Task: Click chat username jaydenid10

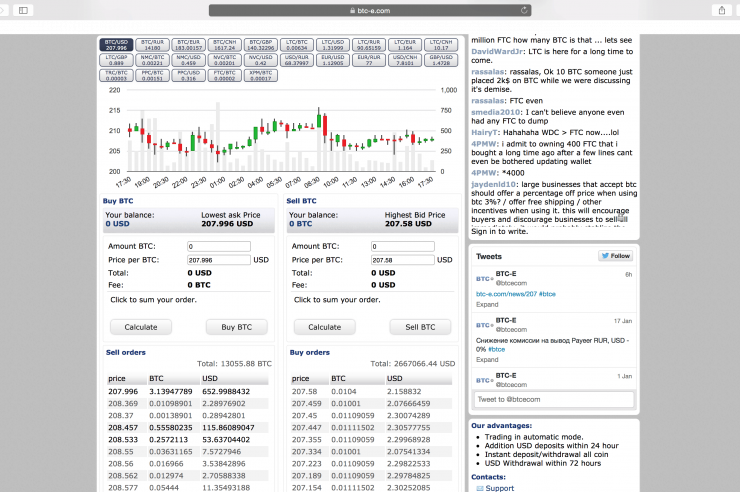Action: pyautogui.click(x=494, y=184)
